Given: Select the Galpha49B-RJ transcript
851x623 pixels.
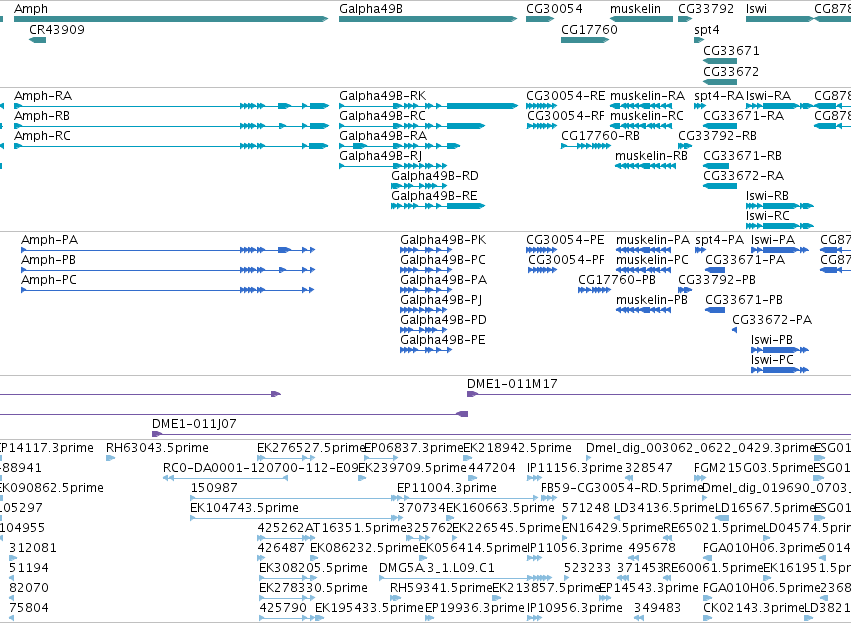Looking at the screenshot, I should 393,166.
